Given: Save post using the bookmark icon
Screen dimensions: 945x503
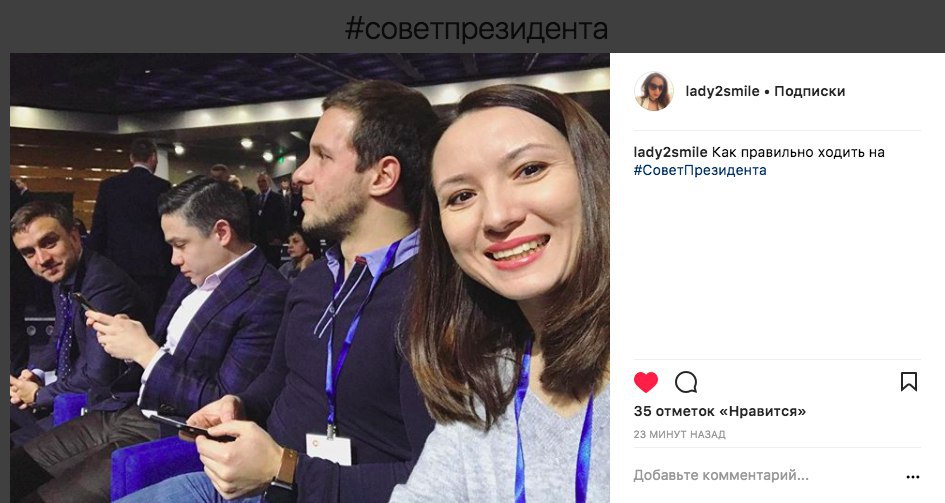Looking at the screenshot, I should (909, 381).
